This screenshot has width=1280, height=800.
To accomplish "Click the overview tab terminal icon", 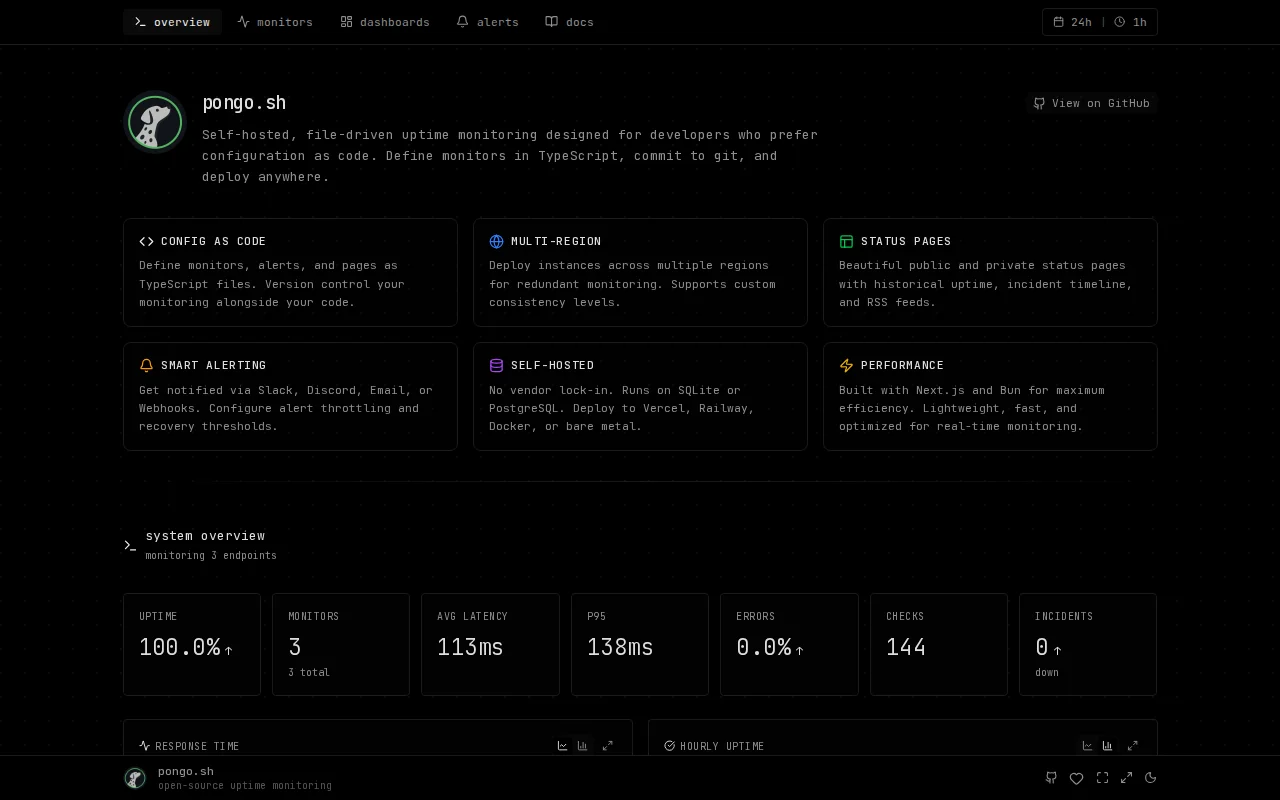I will click(140, 22).
